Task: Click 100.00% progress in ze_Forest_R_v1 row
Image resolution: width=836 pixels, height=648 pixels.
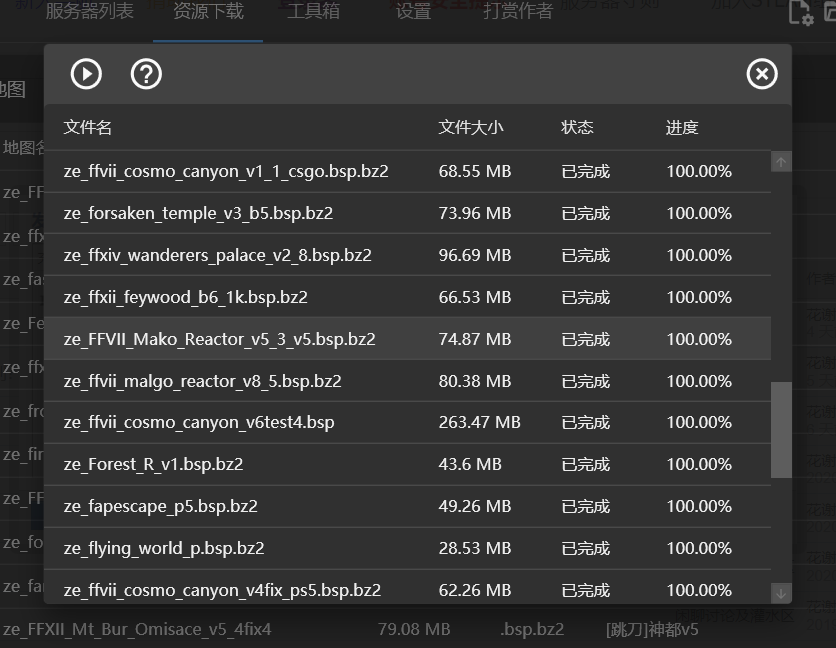Action: click(699, 465)
